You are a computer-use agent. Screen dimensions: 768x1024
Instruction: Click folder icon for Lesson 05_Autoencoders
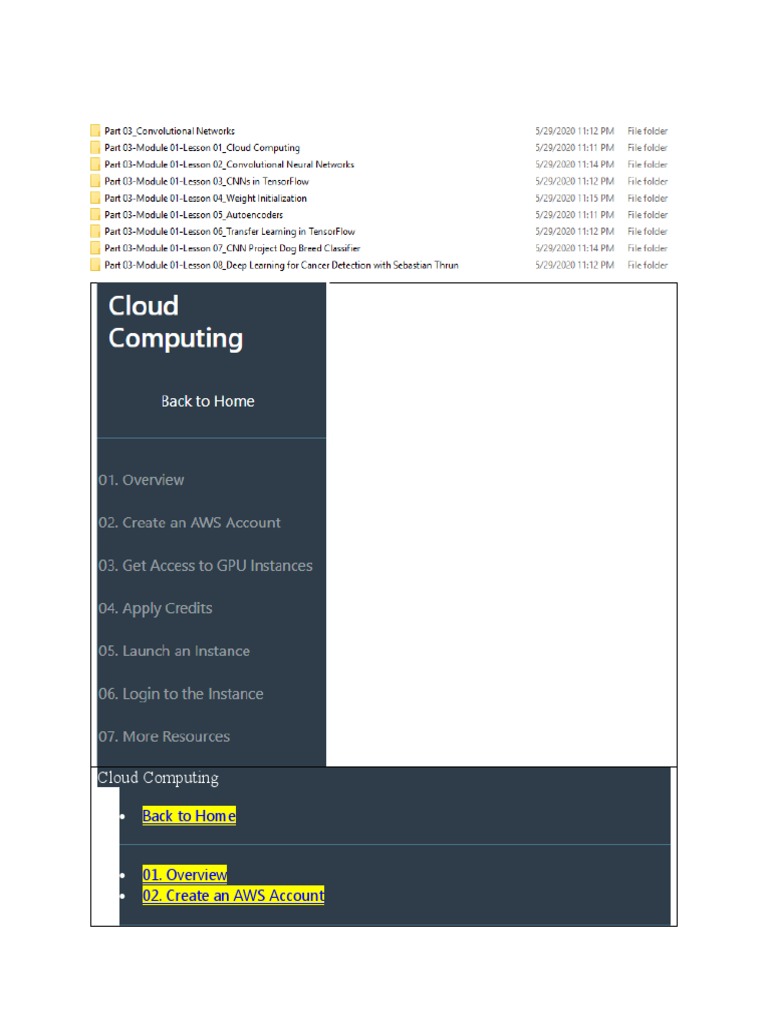[x=95, y=215]
